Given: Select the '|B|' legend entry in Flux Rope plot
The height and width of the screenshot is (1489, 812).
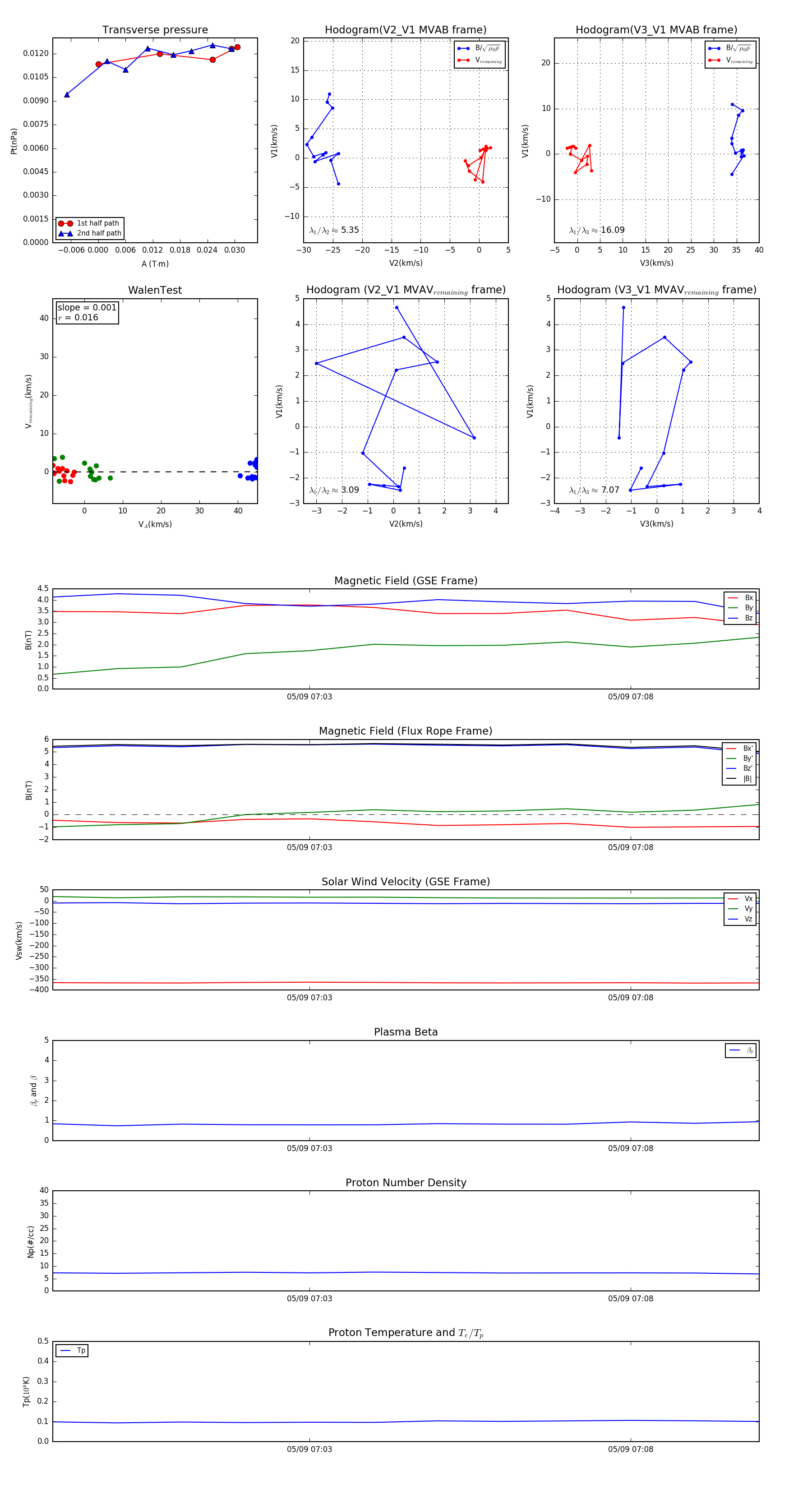Looking at the screenshot, I should pos(739,779).
